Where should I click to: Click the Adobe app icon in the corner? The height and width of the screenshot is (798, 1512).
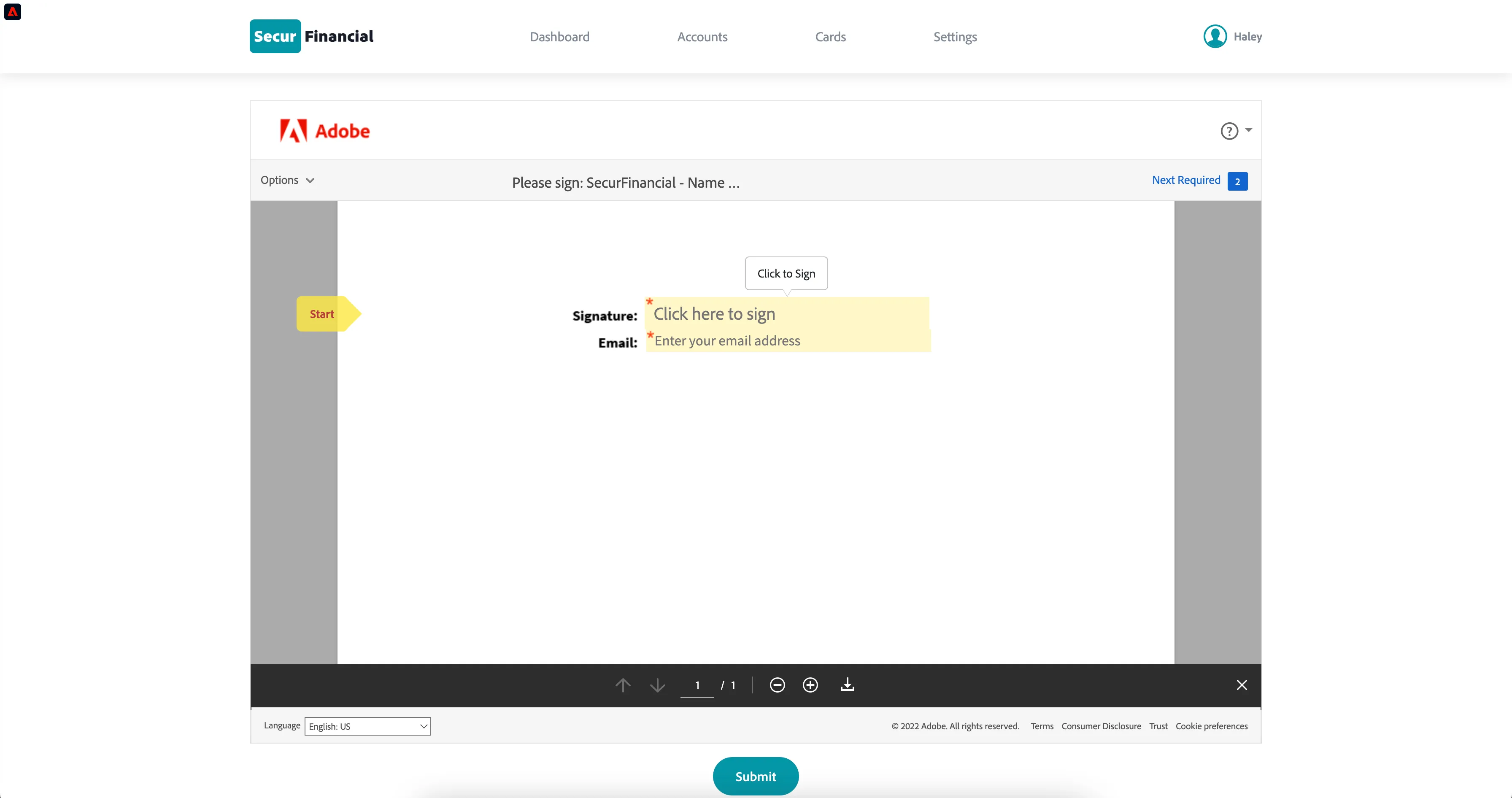point(12,12)
